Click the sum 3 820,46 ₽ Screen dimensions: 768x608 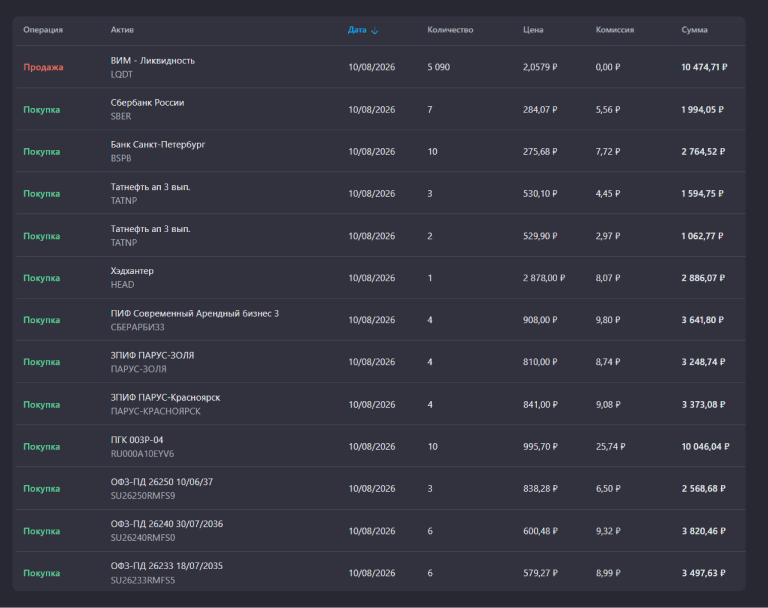tap(703, 531)
